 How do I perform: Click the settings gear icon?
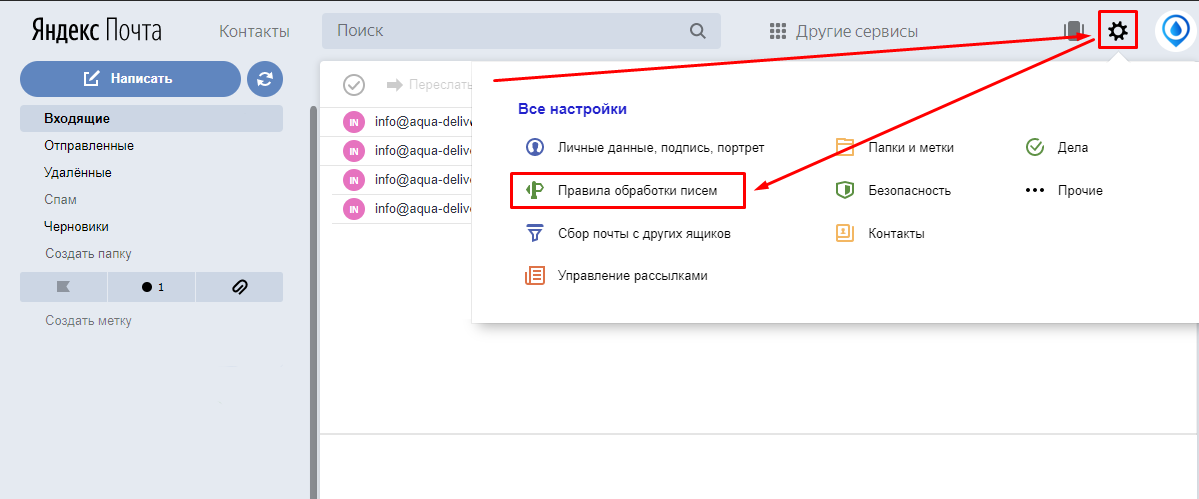(1117, 32)
